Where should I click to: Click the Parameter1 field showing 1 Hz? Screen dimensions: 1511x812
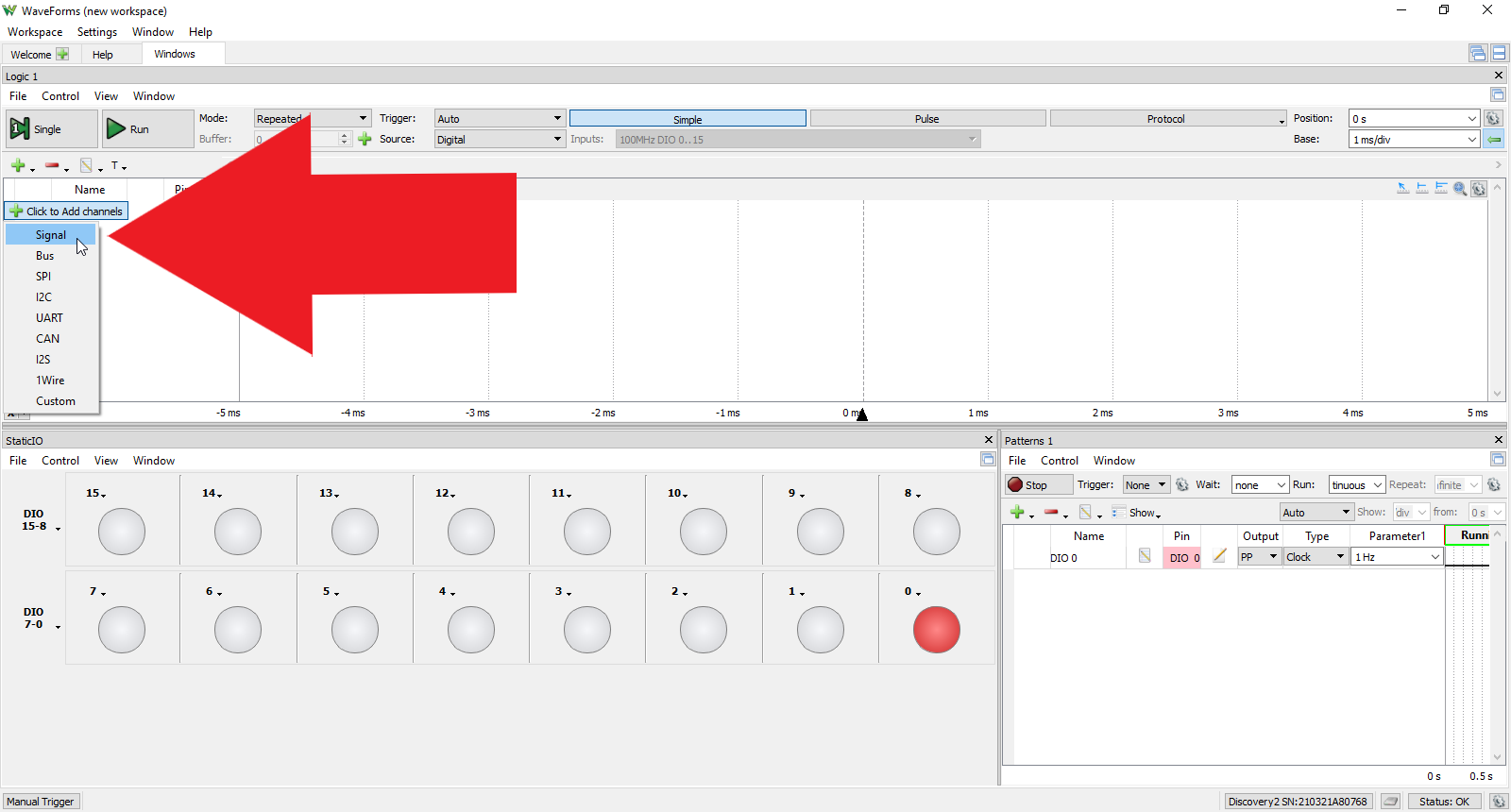[x=1398, y=557]
